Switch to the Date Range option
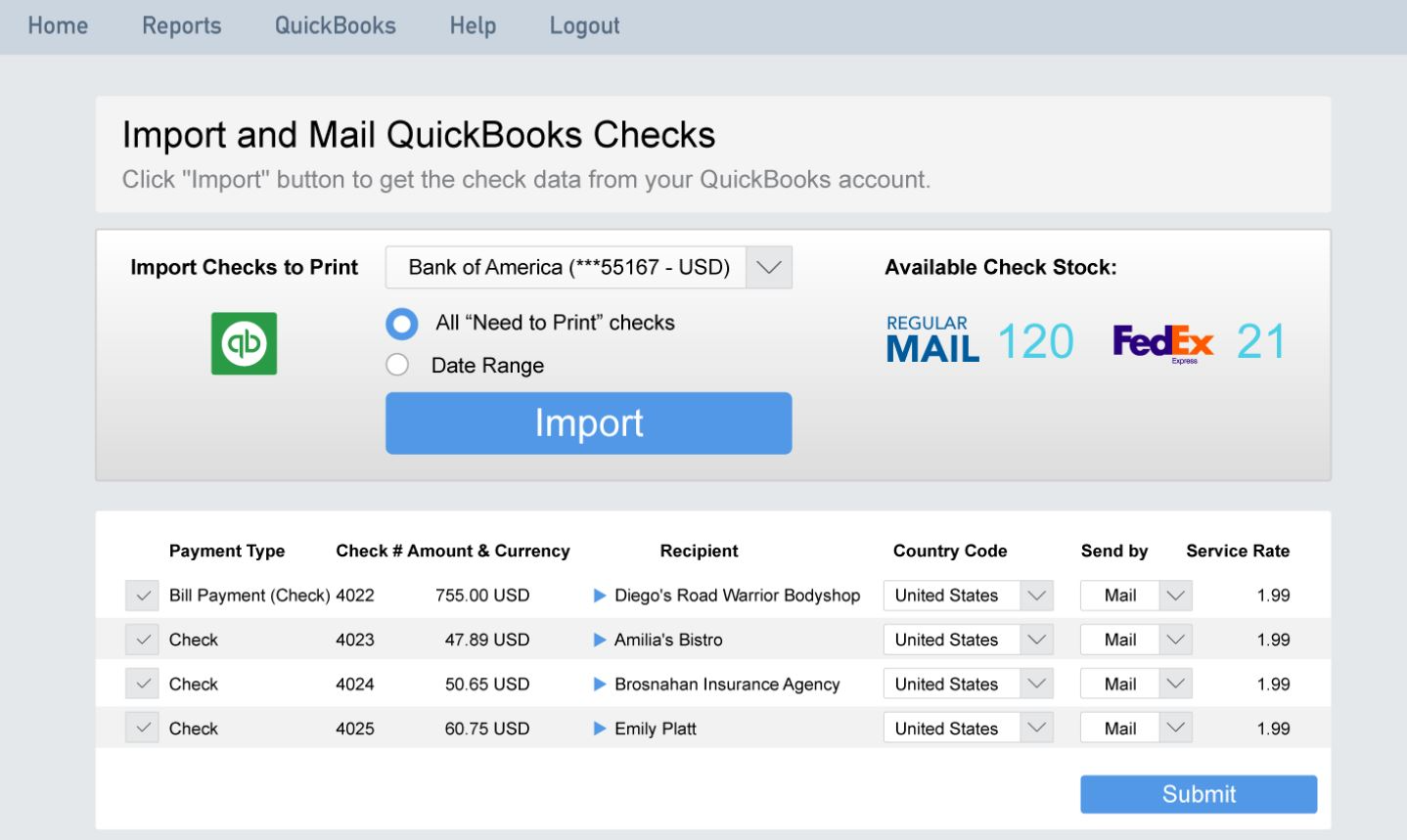This screenshot has width=1407, height=840. point(396,364)
